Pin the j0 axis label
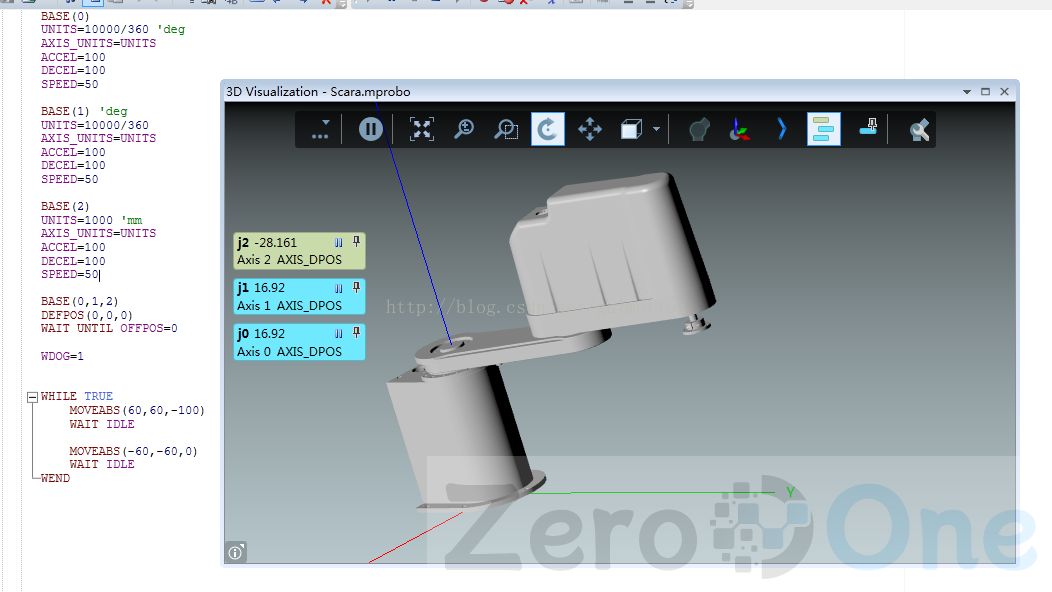 [356, 333]
